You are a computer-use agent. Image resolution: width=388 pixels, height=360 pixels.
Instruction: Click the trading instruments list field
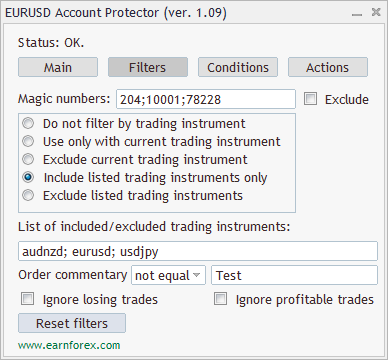(x=198, y=251)
